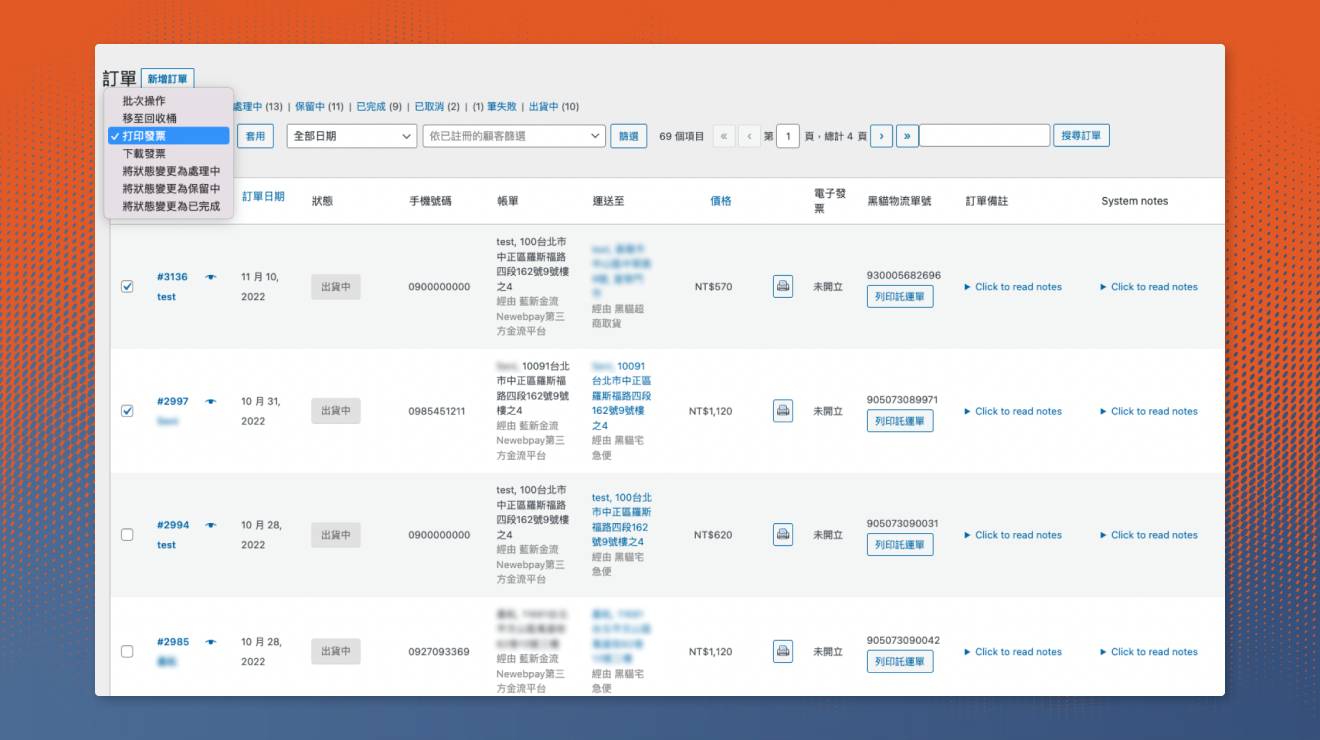Open order link #2985

tap(172, 642)
